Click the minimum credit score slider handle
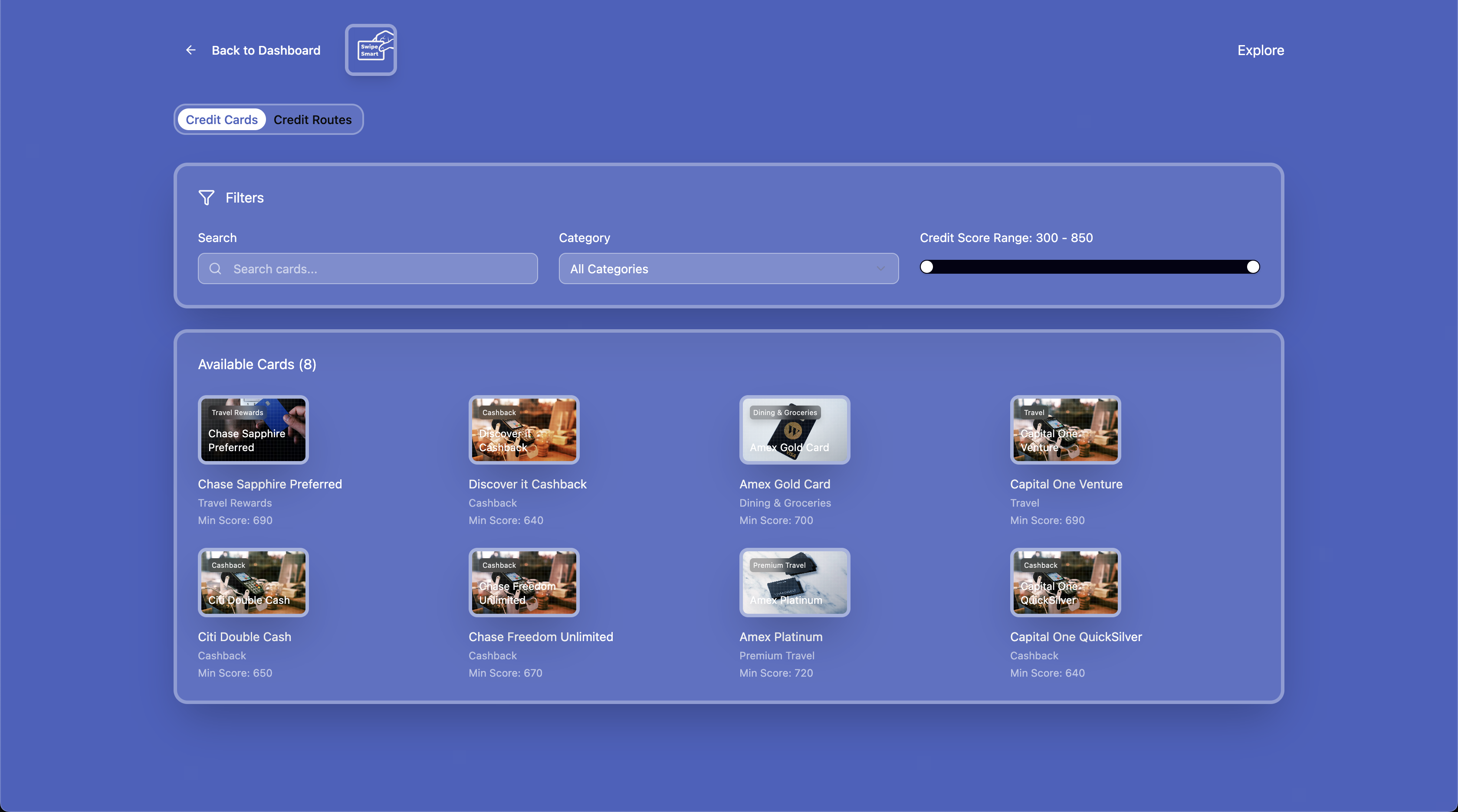The width and height of the screenshot is (1458, 812). point(926,266)
